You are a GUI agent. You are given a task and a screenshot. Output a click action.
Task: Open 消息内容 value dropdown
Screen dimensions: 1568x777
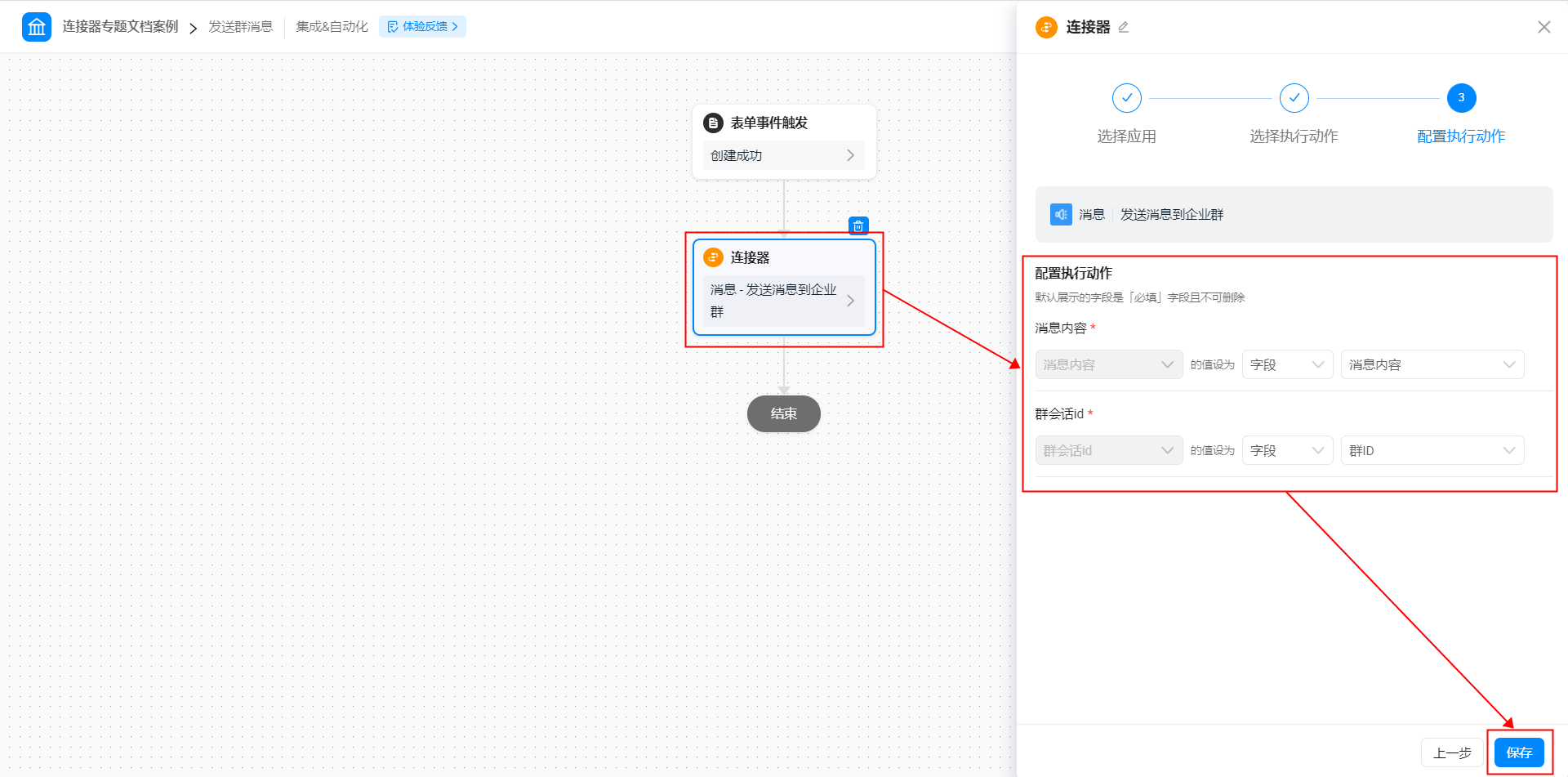point(1432,364)
